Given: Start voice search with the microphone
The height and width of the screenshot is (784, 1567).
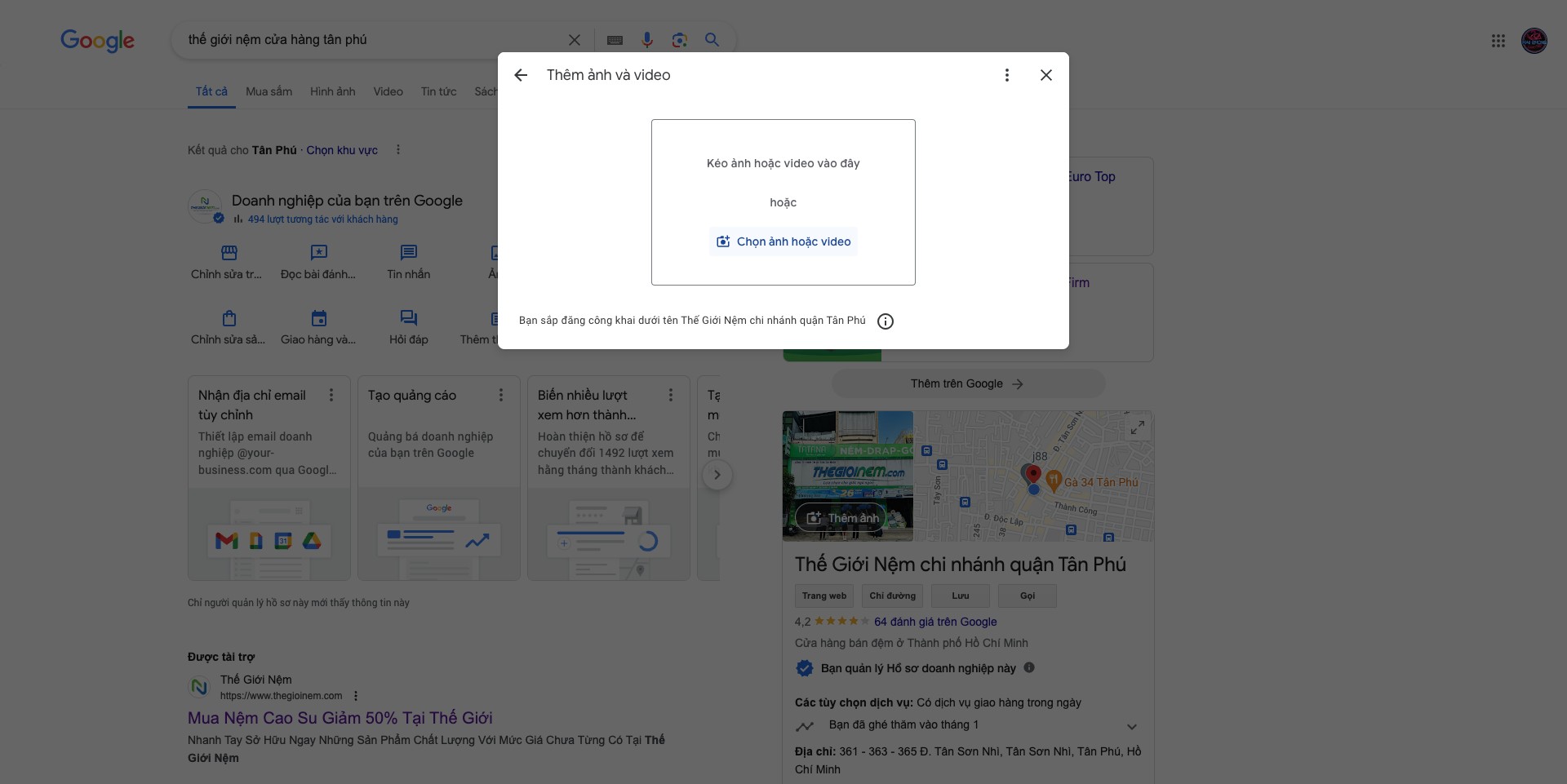Looking at the screenshot, I should [647, 40].
